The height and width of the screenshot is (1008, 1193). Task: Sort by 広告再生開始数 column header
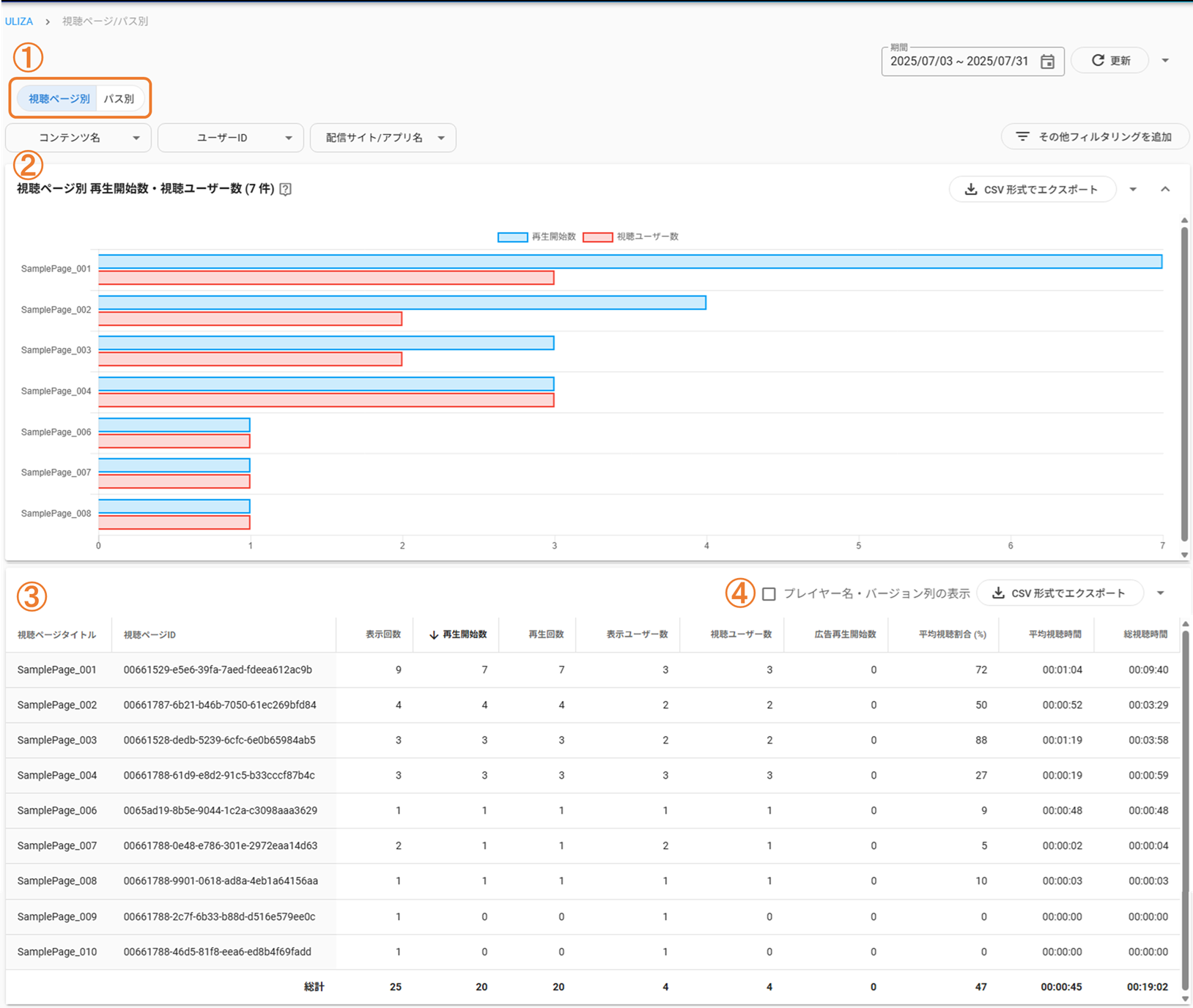(x=845, y=634)
